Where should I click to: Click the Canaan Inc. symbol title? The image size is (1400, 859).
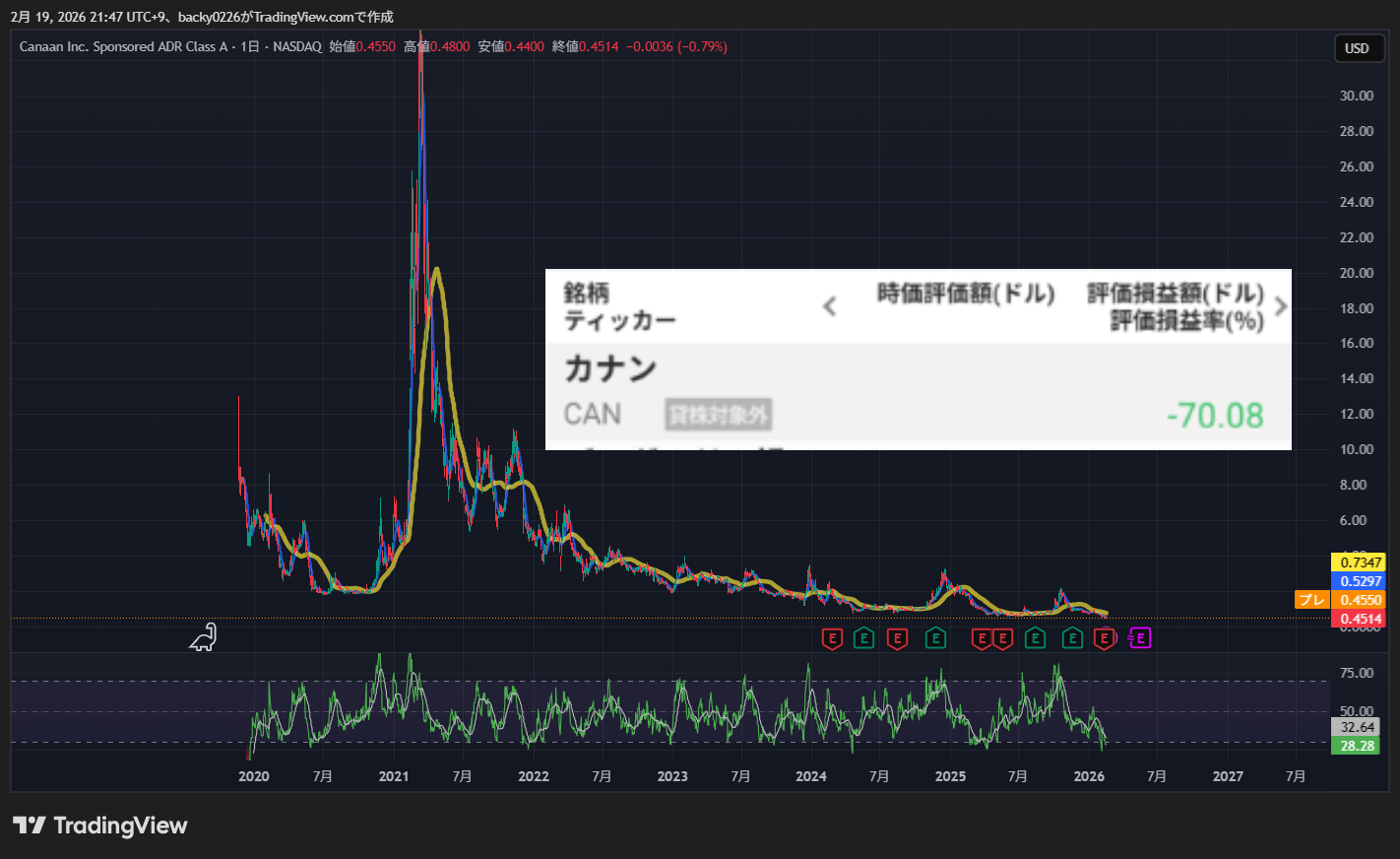point(123,46)
